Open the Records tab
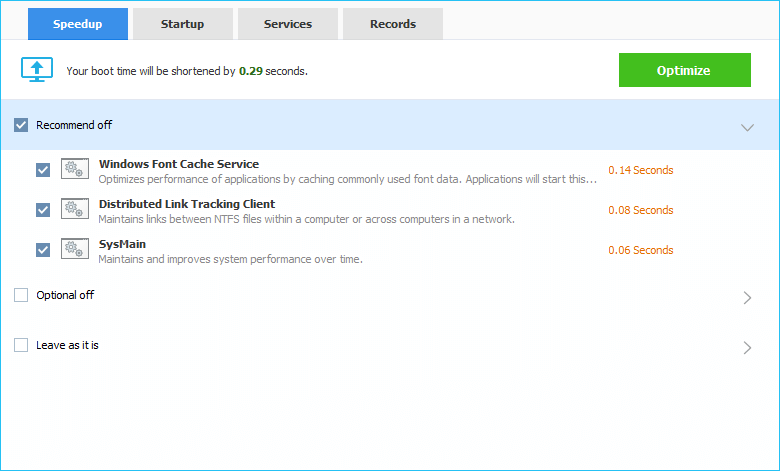Screen dimensions: 780x471 pos(392,24)
